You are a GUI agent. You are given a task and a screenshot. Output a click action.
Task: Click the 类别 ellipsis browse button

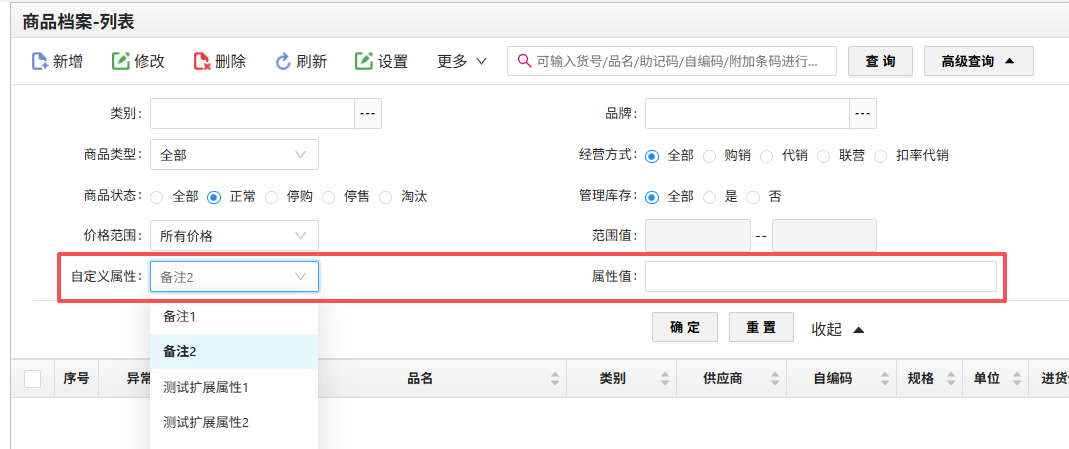(x=368, y=115)
